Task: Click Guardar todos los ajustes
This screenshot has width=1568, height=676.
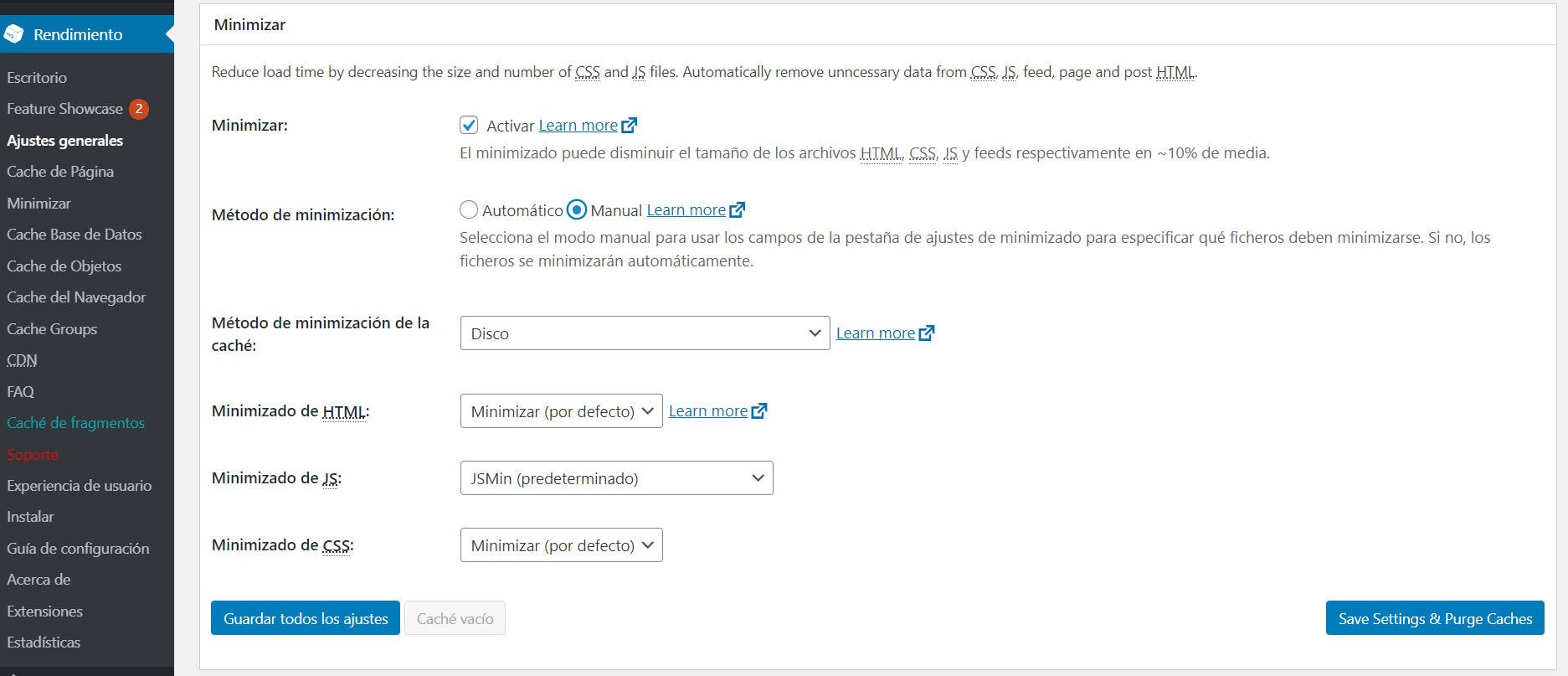Action: 305,617
